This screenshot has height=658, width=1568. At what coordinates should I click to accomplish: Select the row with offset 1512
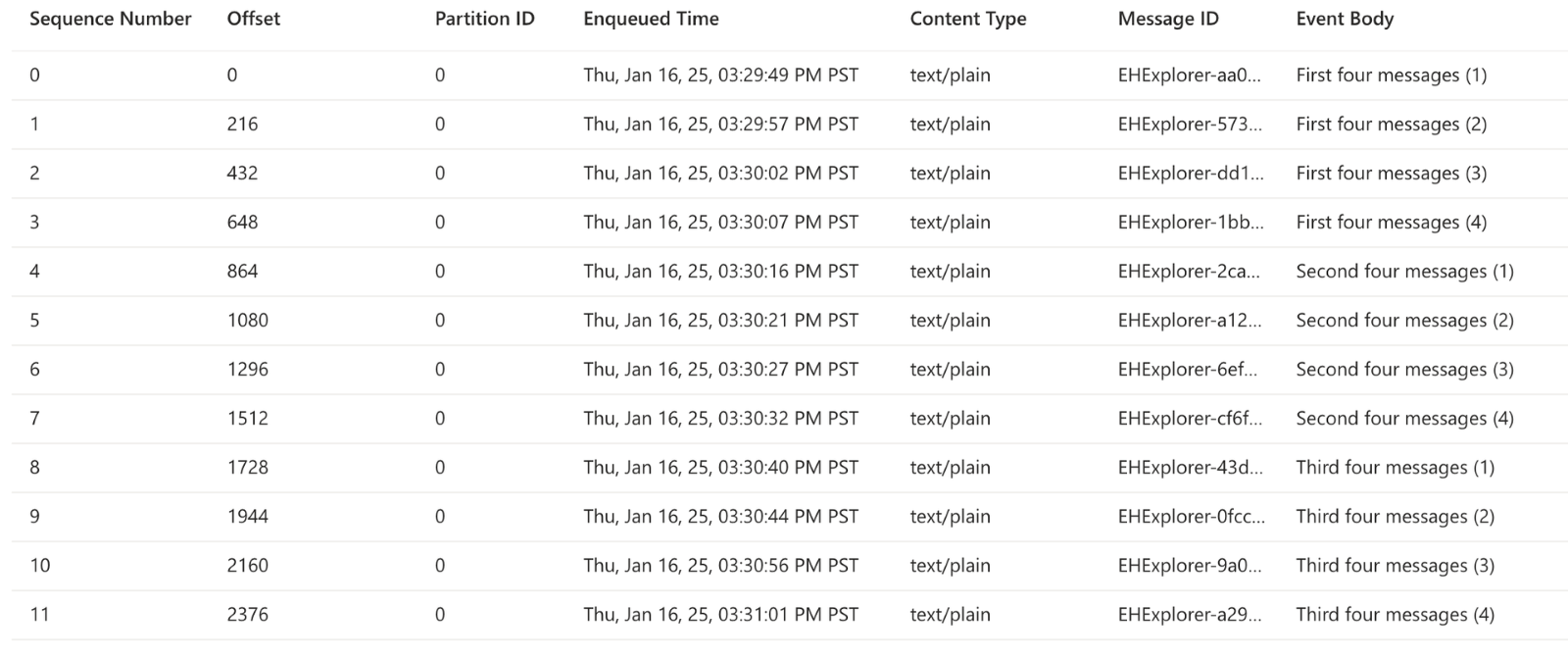point(247,419)
